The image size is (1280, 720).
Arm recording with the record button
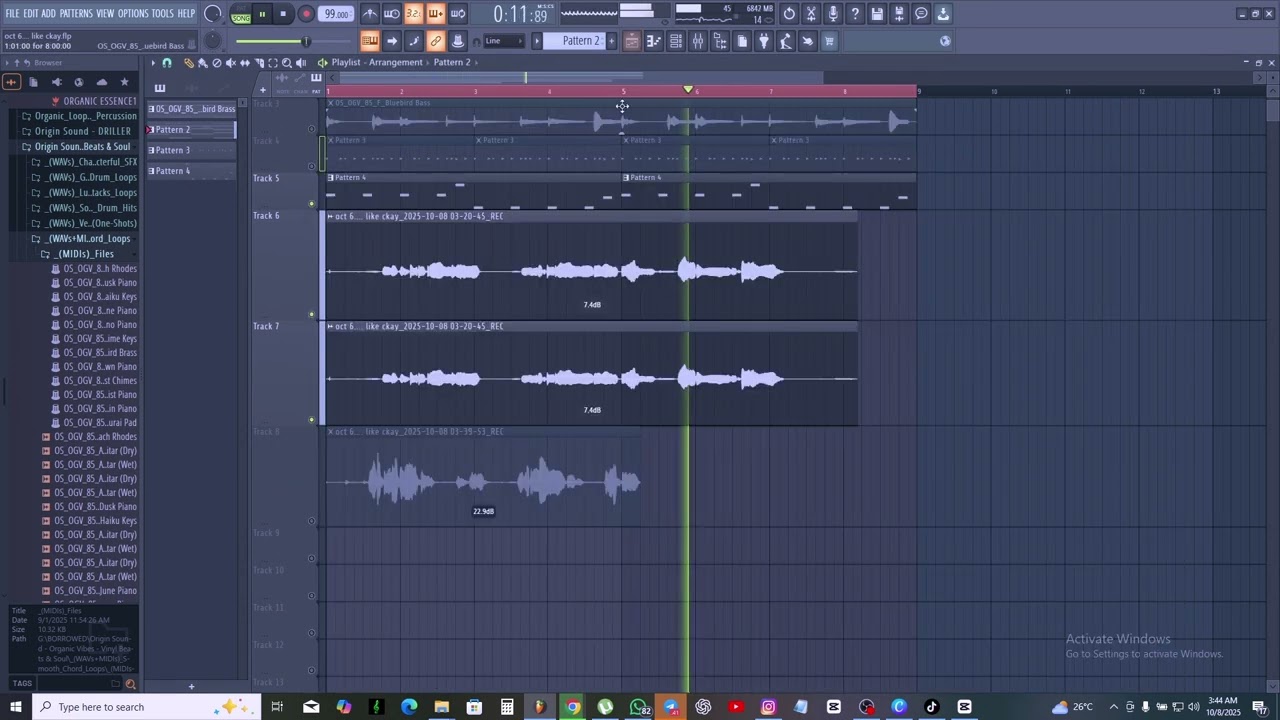point(307,14)
